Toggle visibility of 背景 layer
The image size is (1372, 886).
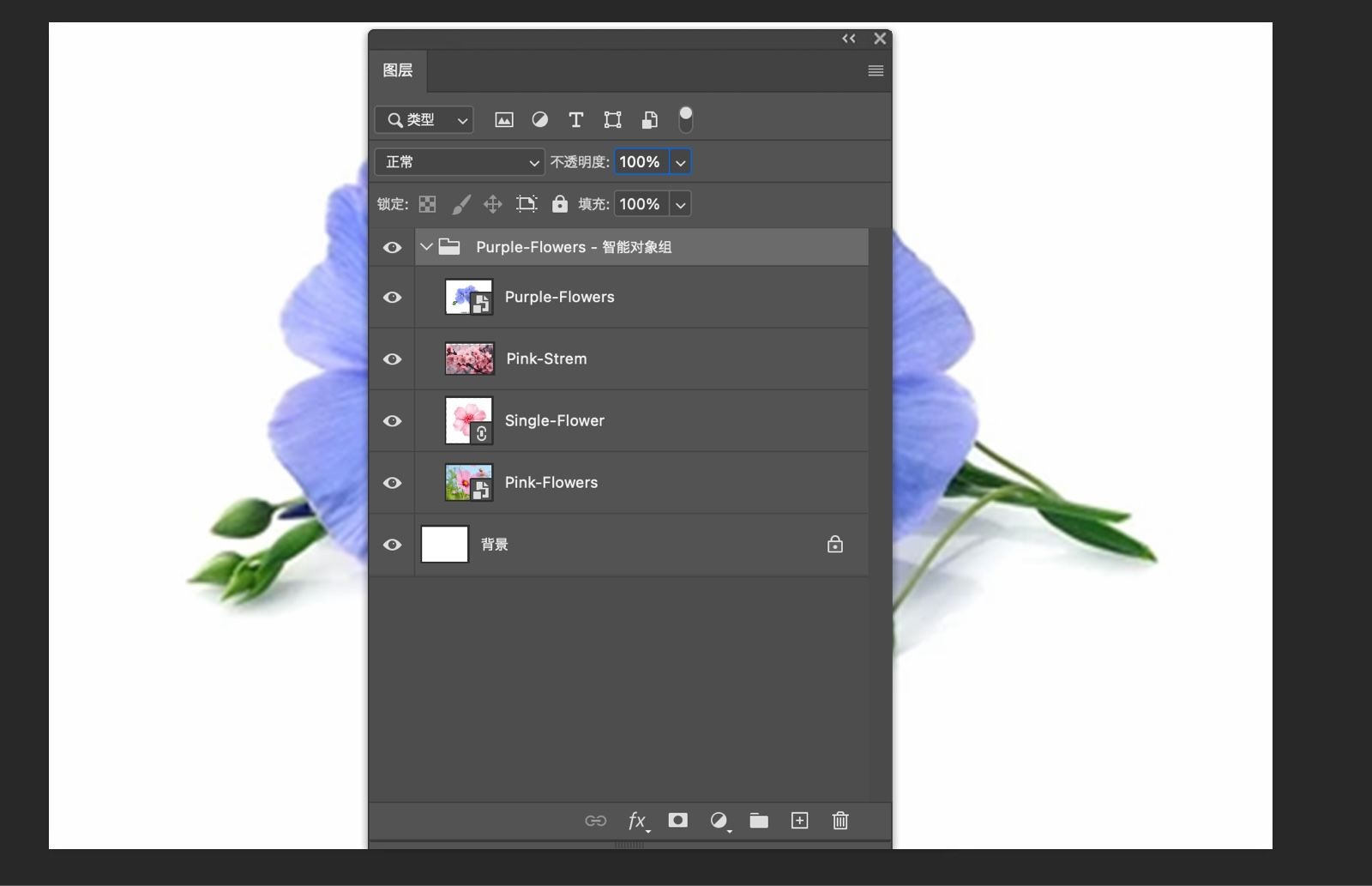pos(392,544)
